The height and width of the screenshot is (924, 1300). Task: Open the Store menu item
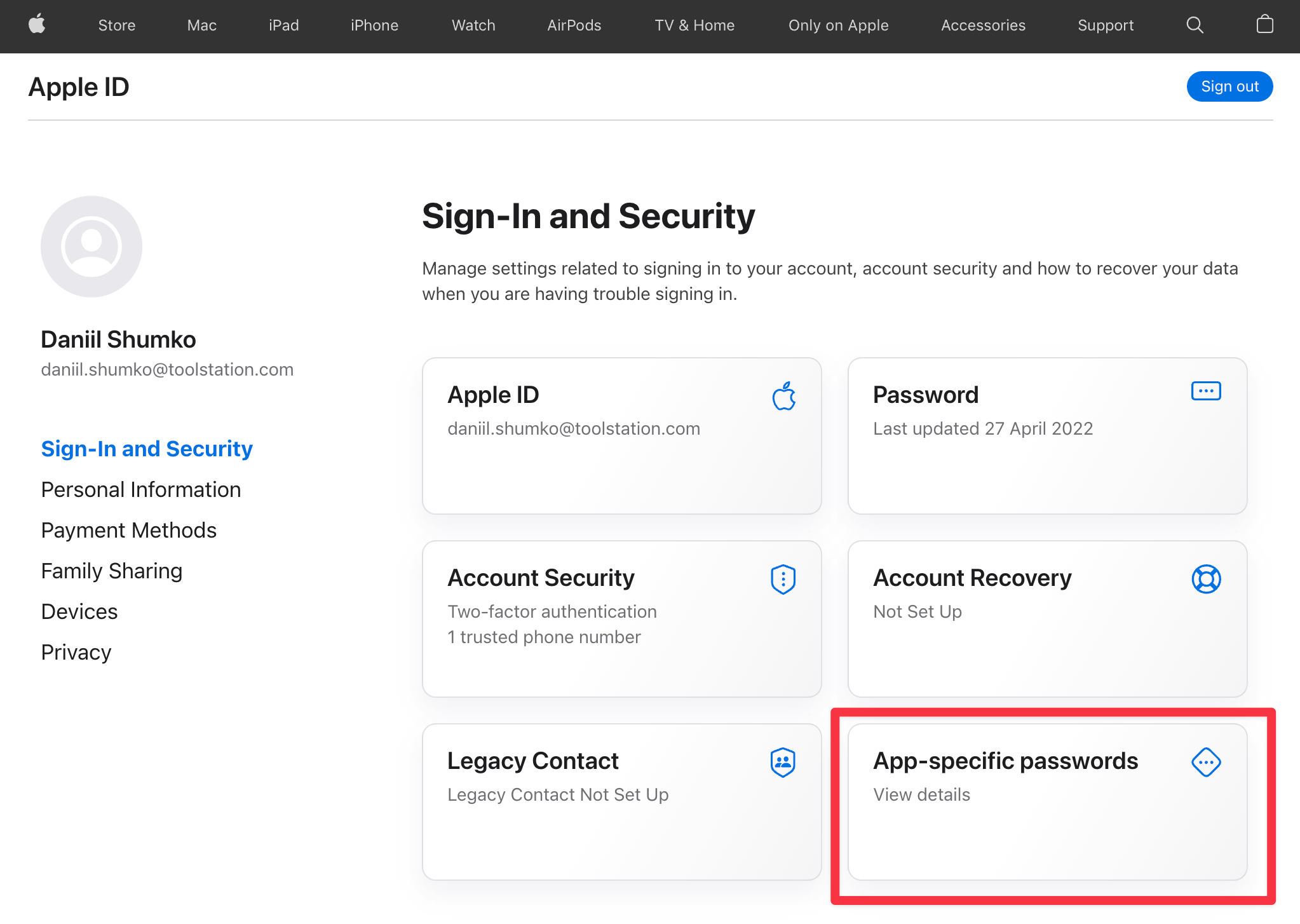117,25
